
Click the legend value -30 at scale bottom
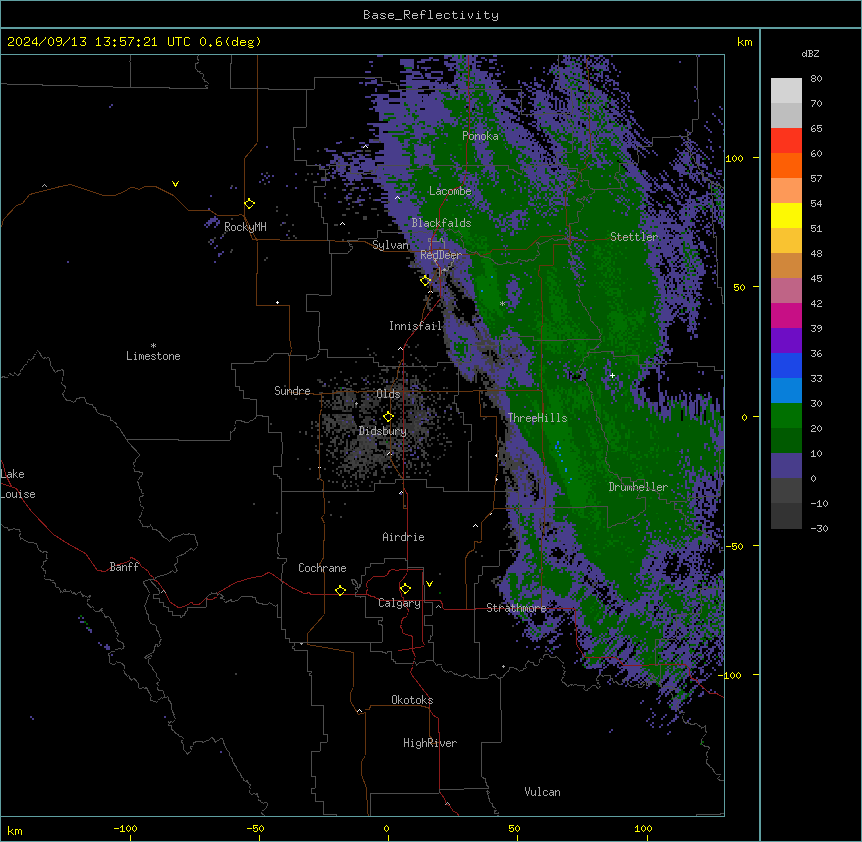pyautogui.click(x=819, y=529)
